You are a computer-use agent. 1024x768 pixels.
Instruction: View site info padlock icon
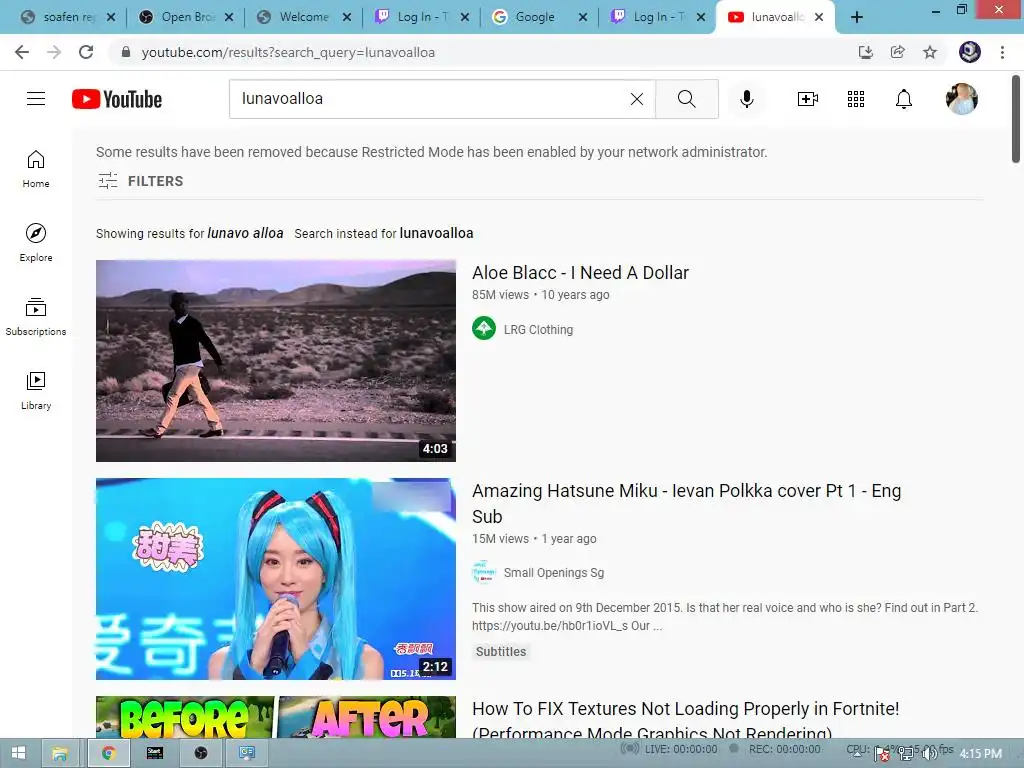pyautogui.click(x=126, y=52)
